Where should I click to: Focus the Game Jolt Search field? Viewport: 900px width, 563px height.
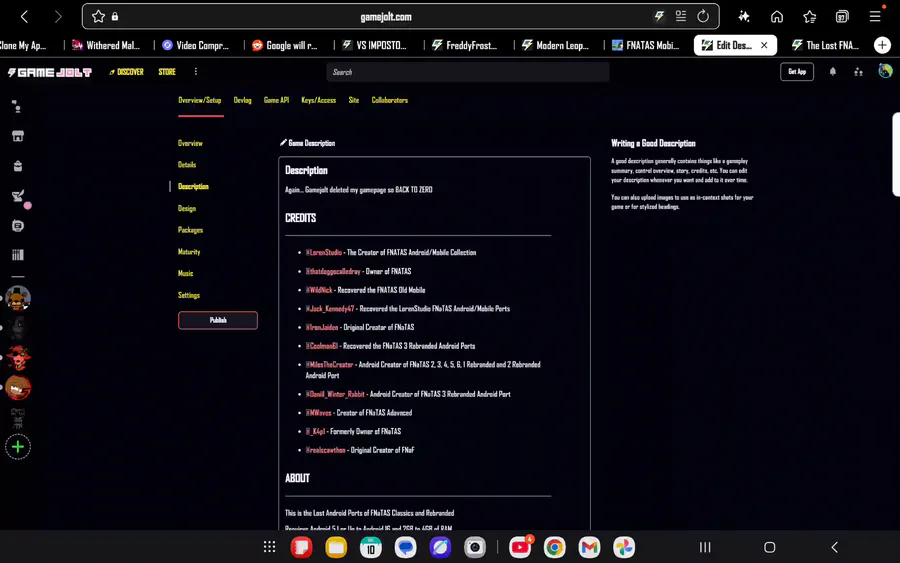point(468,72)
